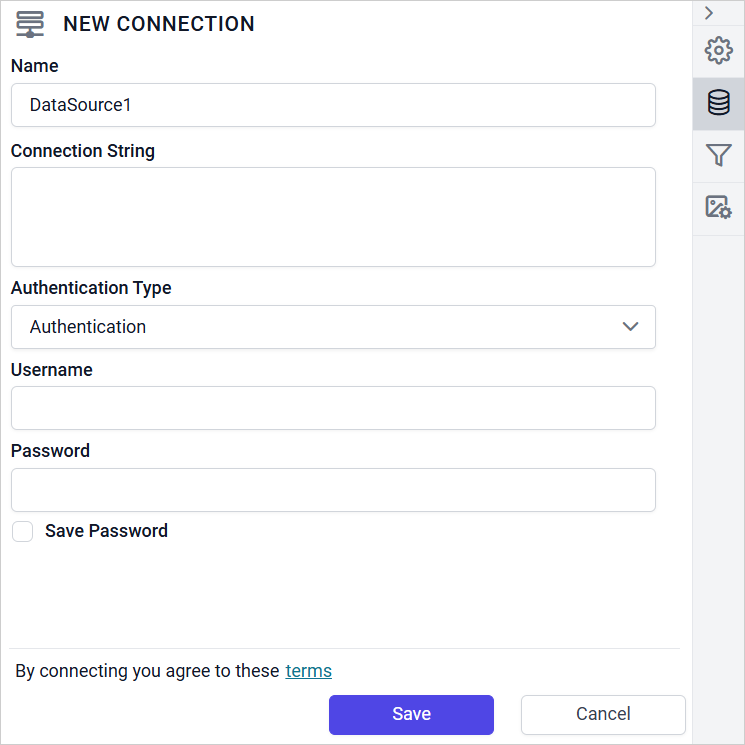Open the settings gear panel icon

(718, 51)
